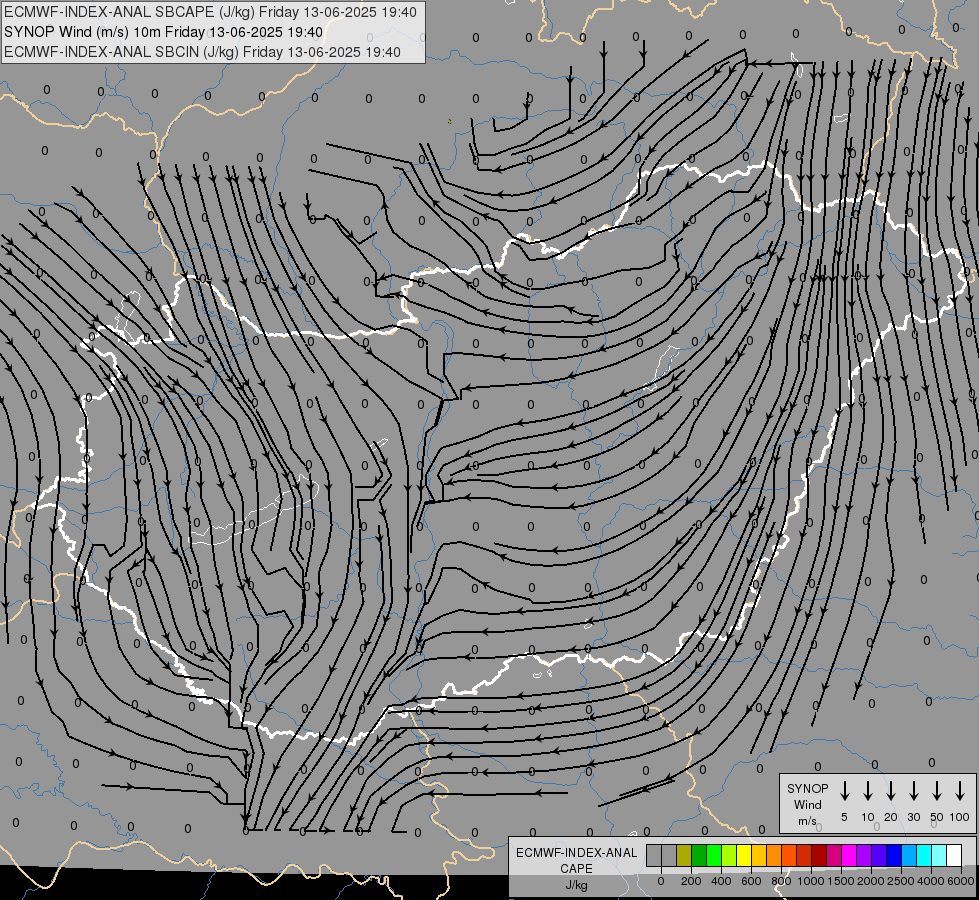Click the 10 m/s wind arrow in legend

tap(867, 791)
